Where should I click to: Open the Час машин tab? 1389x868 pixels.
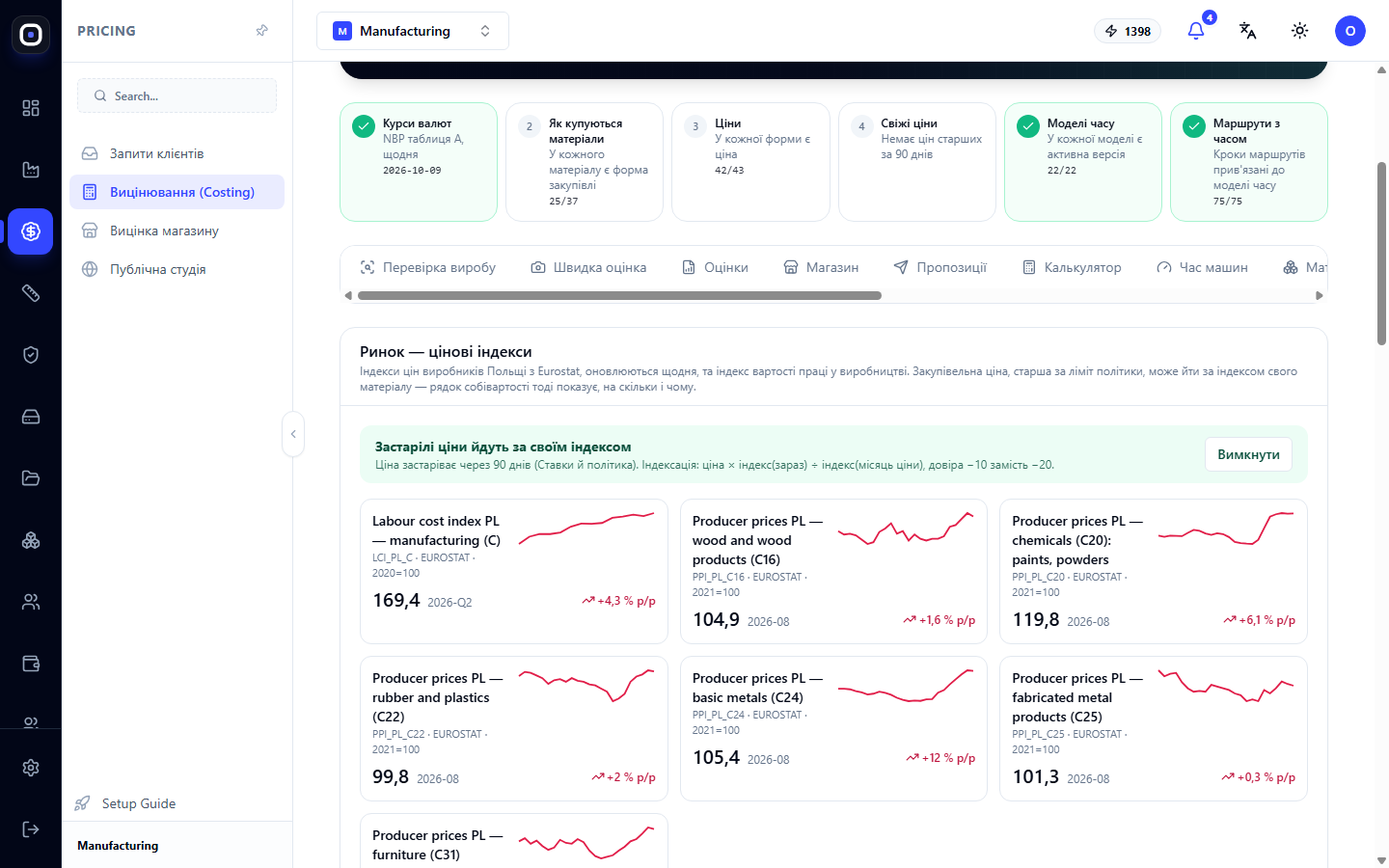click(1202, 267)
